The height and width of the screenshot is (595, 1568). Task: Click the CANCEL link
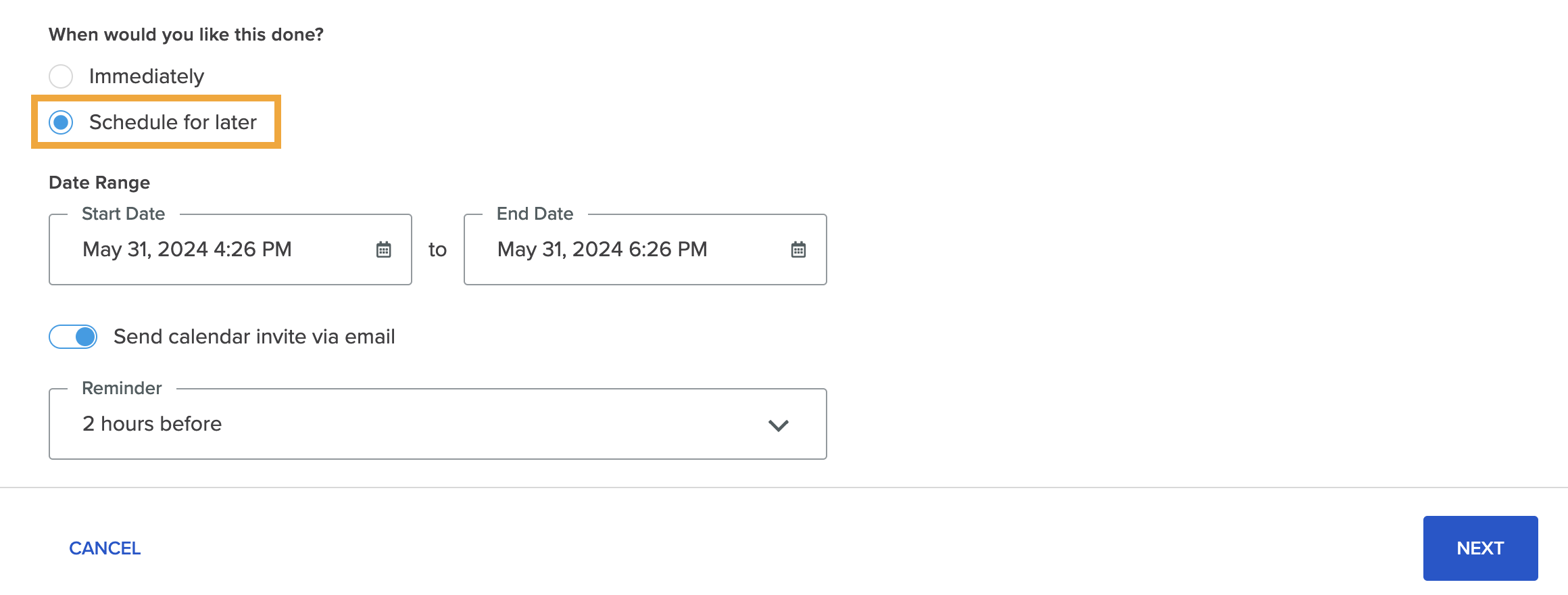coord(104,548)
